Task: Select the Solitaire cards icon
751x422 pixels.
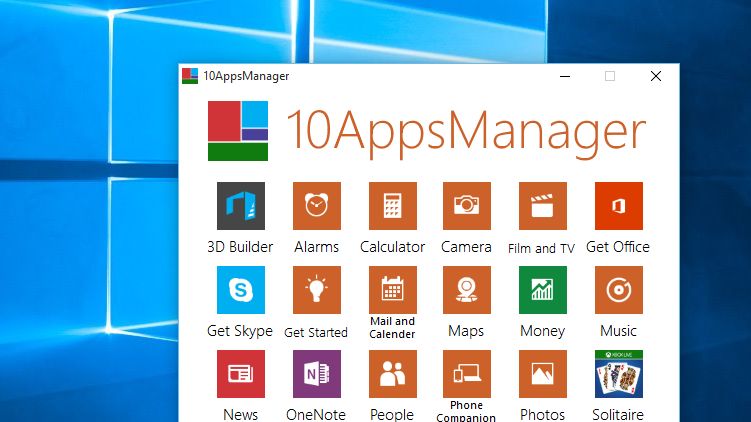Action: pos(619,374)
